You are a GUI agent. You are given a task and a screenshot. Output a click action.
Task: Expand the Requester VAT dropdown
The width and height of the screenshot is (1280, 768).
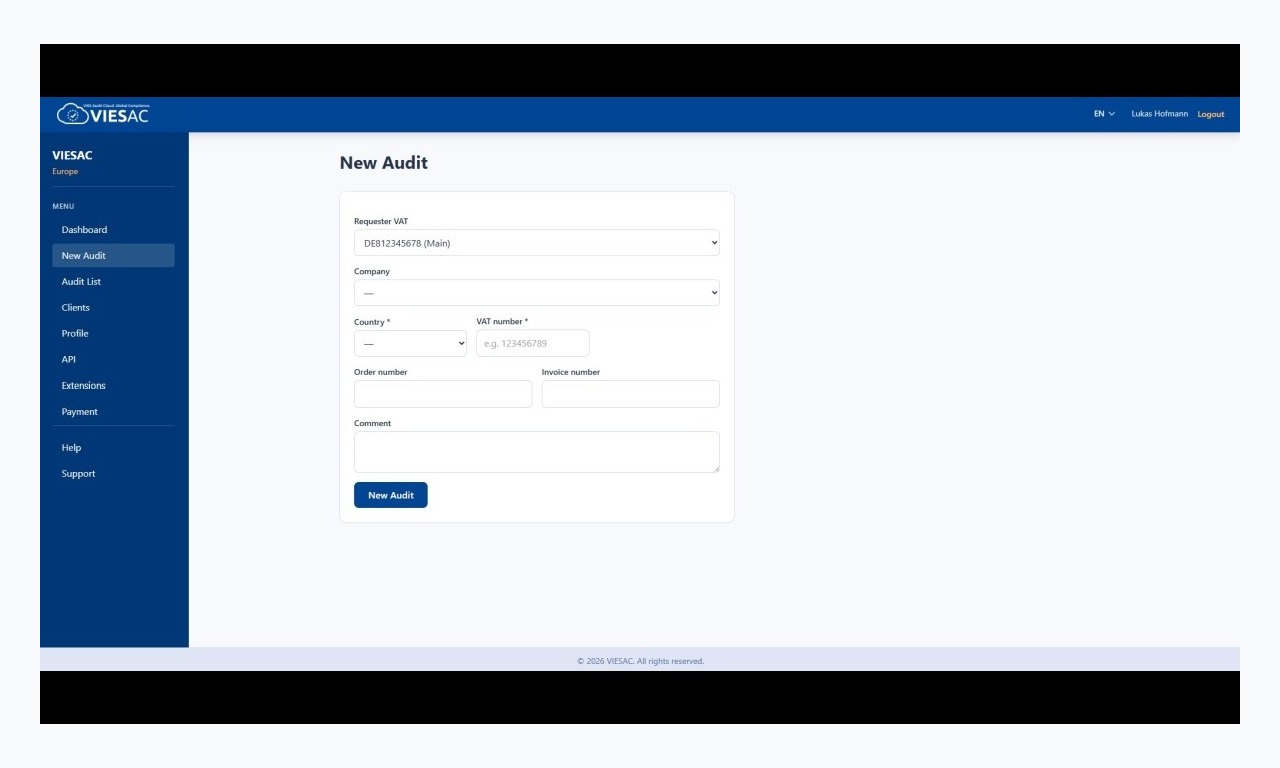pos(537,243)
